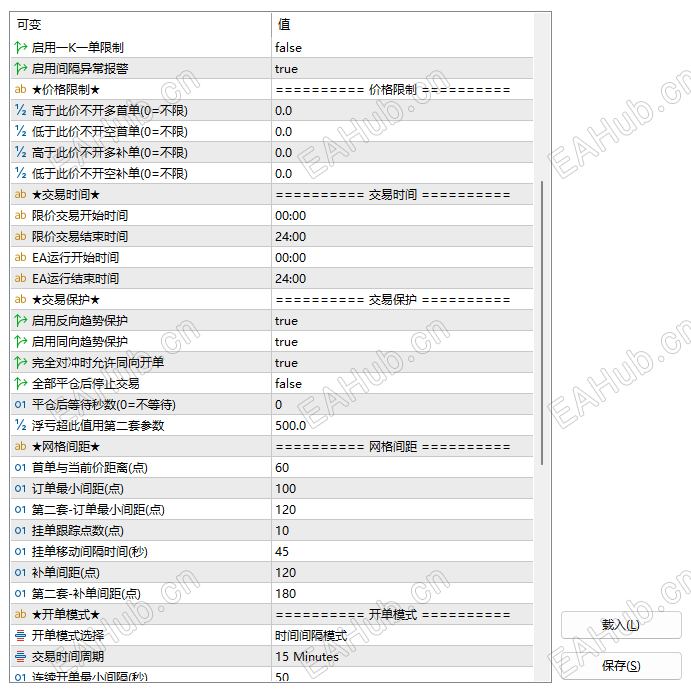
Task: Click the 保存(S) button
Action: [621, 666]
